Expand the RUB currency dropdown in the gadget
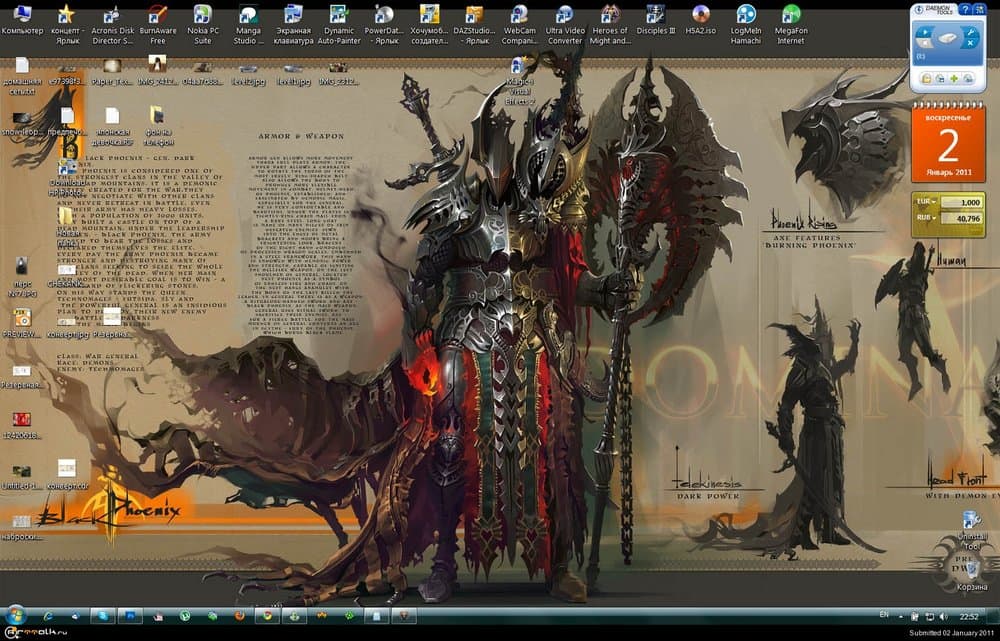1000x641 pixels. point(927,218)
